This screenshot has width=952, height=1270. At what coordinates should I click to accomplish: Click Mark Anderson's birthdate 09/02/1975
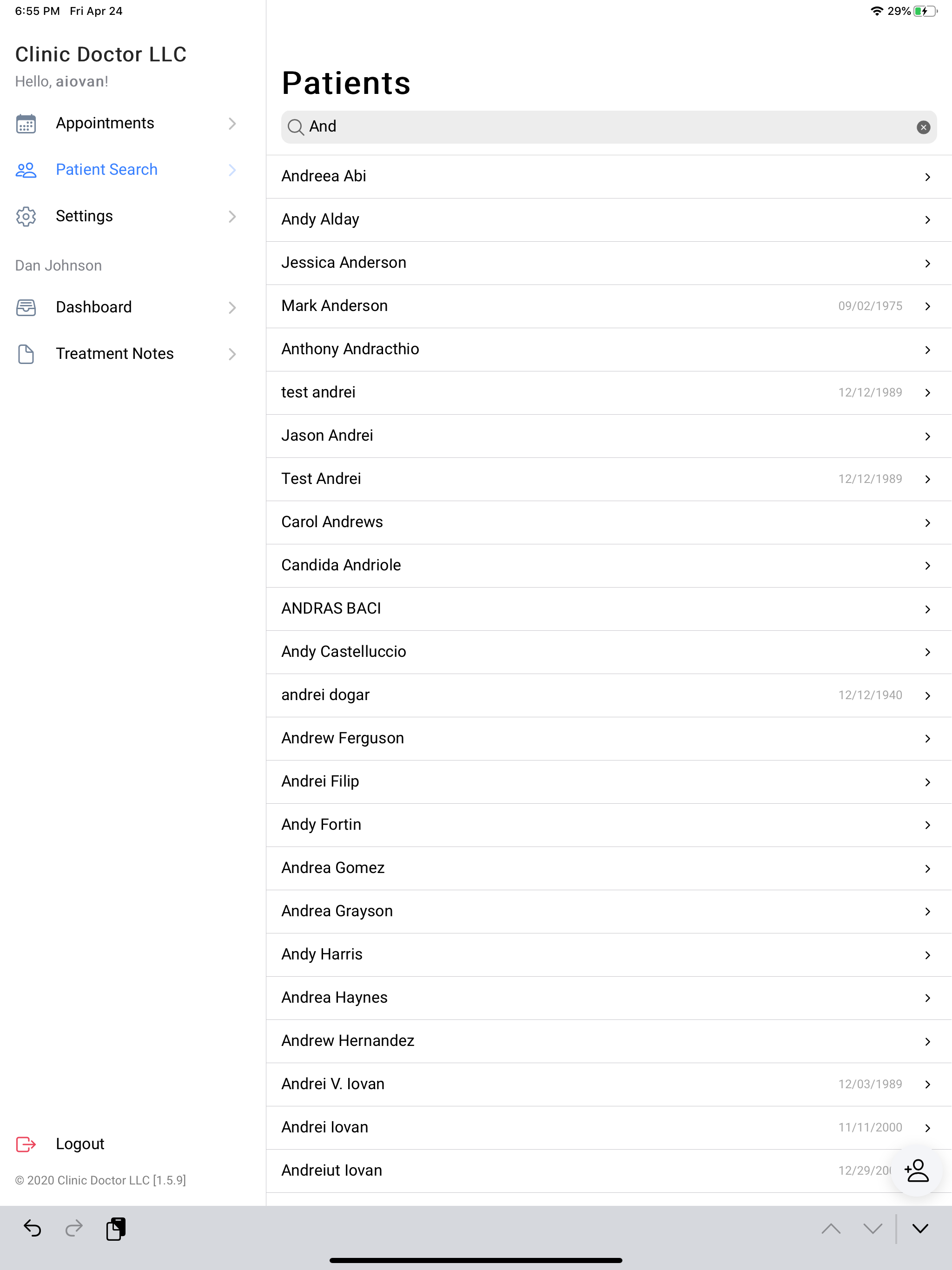(870, 306)
